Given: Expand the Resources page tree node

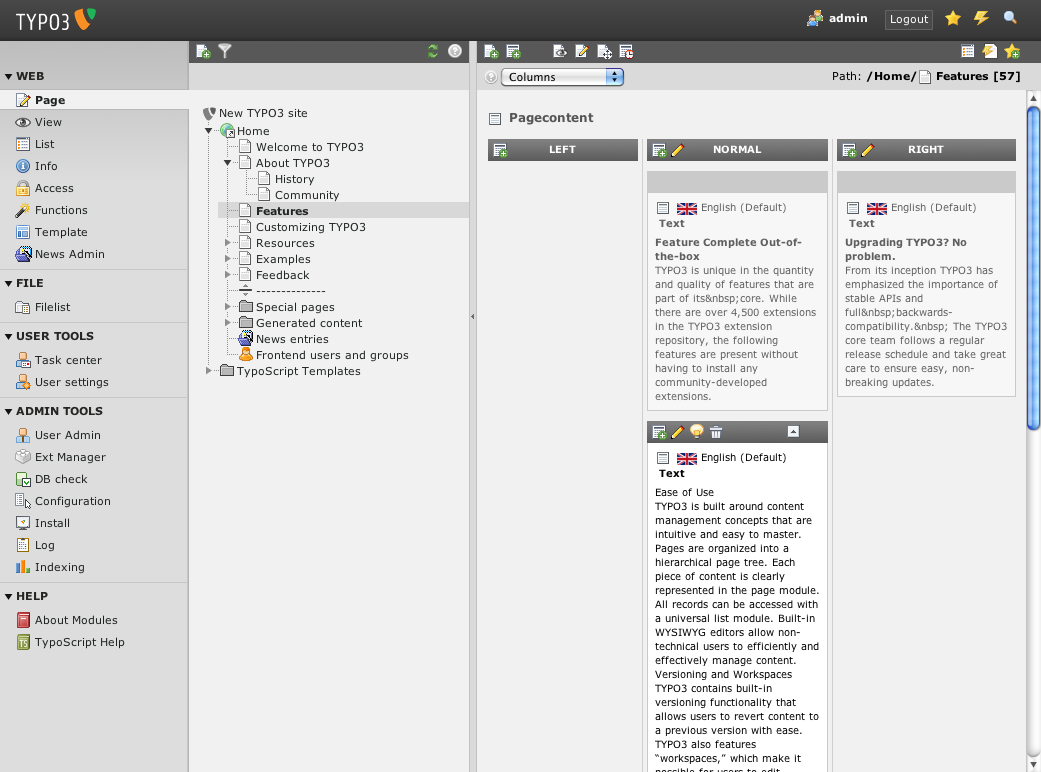Looking at the screenshot, I should tap(228, 243).
